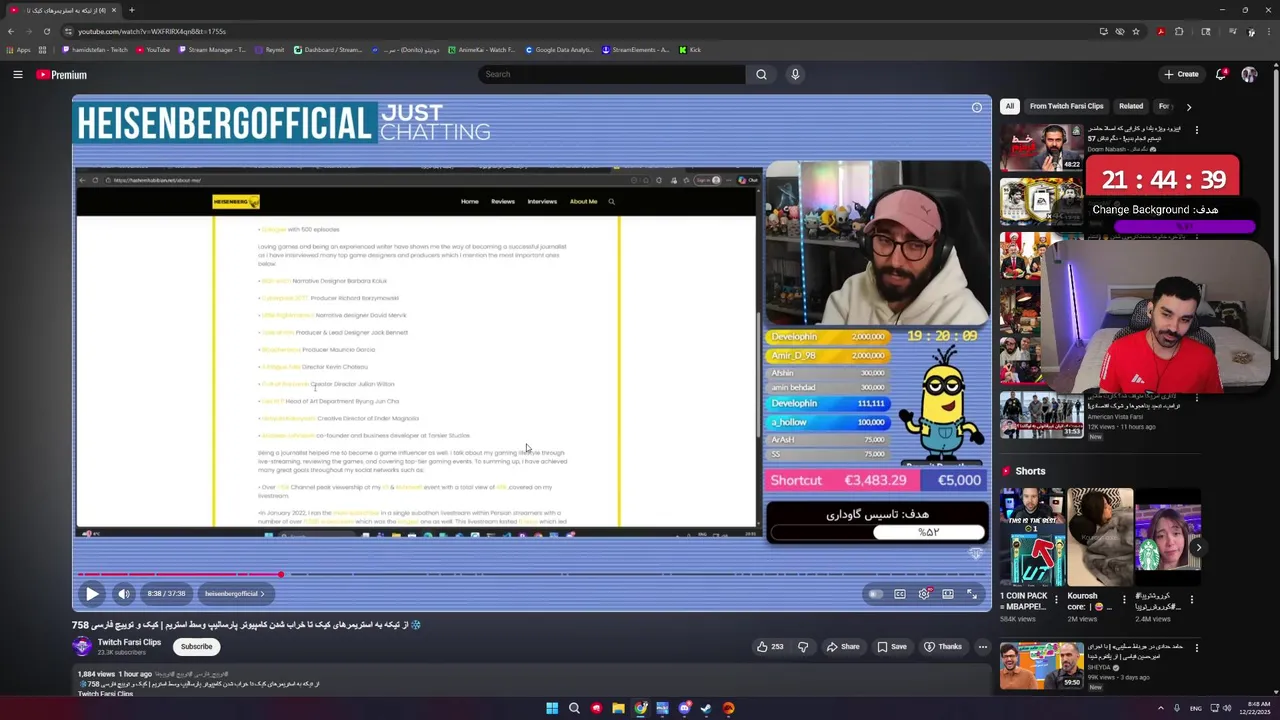Like the video (253 likes)
The image size is (1280, 720).
[770, 647]
